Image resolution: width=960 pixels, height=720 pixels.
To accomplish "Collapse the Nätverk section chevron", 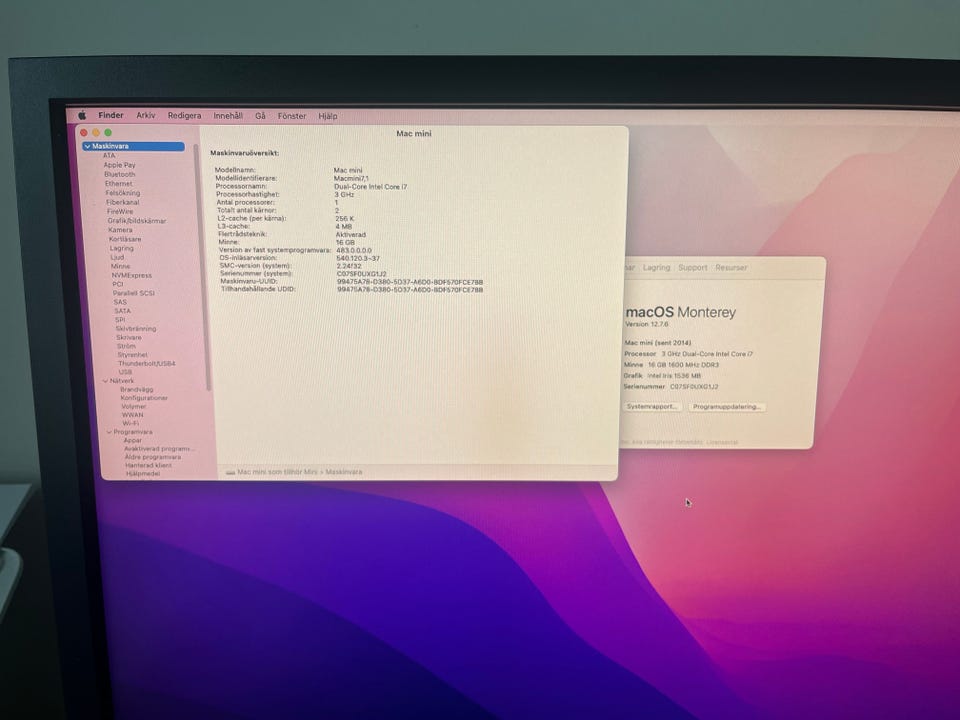I will [x=105, y=381].
